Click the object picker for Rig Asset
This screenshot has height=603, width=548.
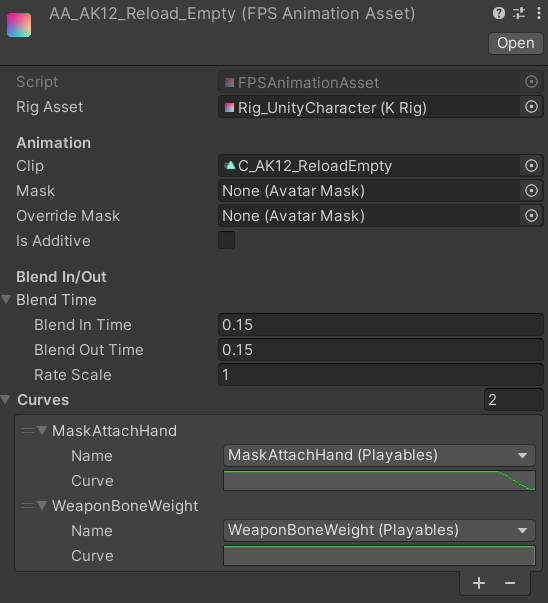pyautogui.click(x=531, y=107)
